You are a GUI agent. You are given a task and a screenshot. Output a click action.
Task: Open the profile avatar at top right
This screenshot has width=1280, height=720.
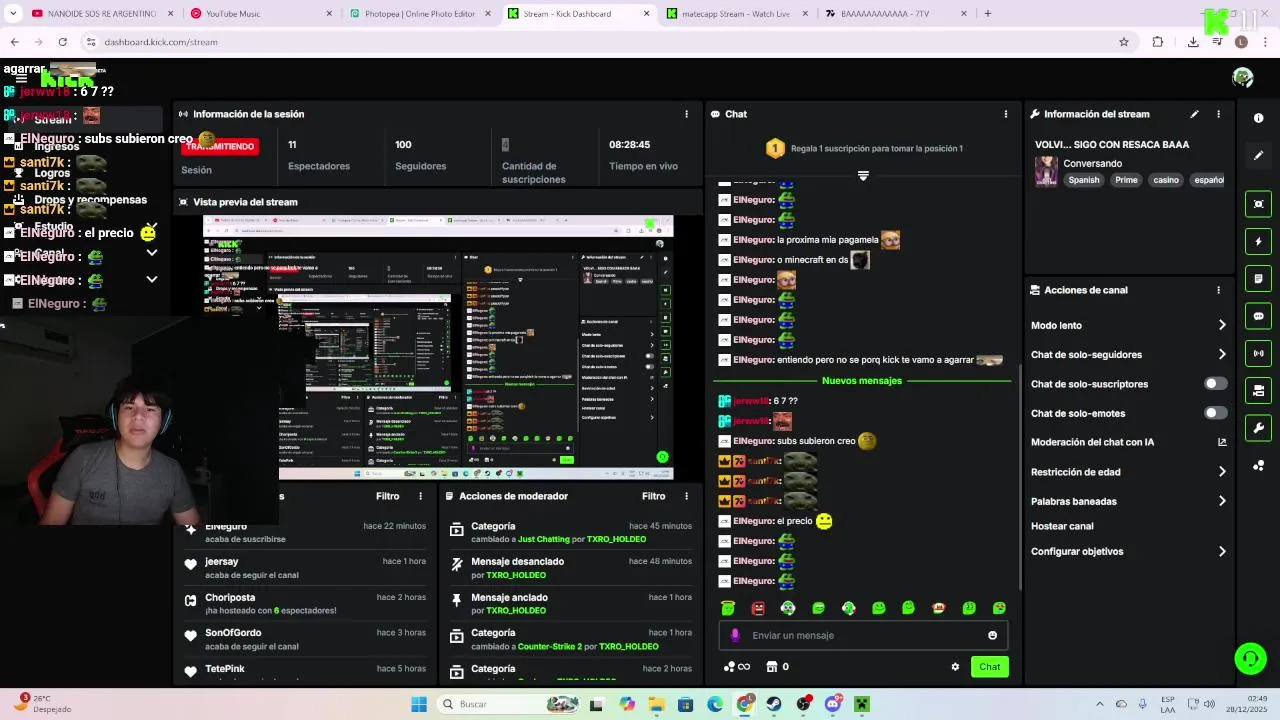pos(1243,78)
